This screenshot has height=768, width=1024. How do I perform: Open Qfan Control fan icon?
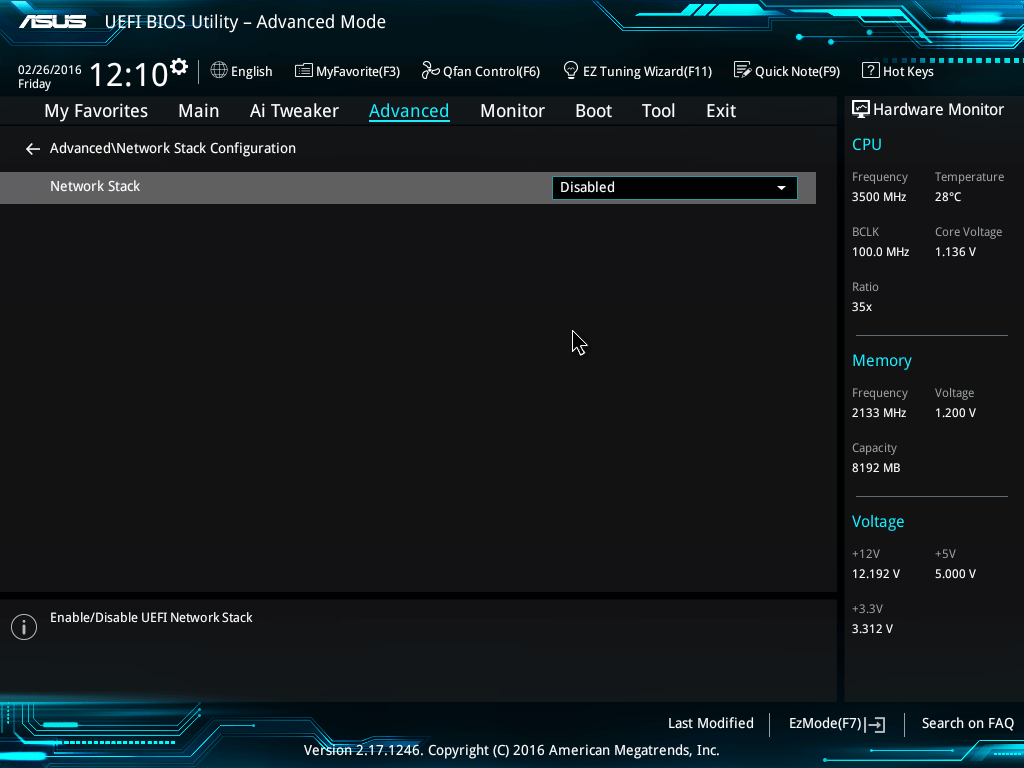[x=430, y=71]
